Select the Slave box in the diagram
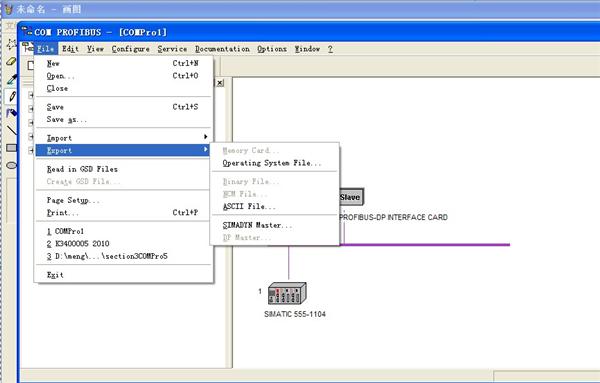 [x=351, y=197]
